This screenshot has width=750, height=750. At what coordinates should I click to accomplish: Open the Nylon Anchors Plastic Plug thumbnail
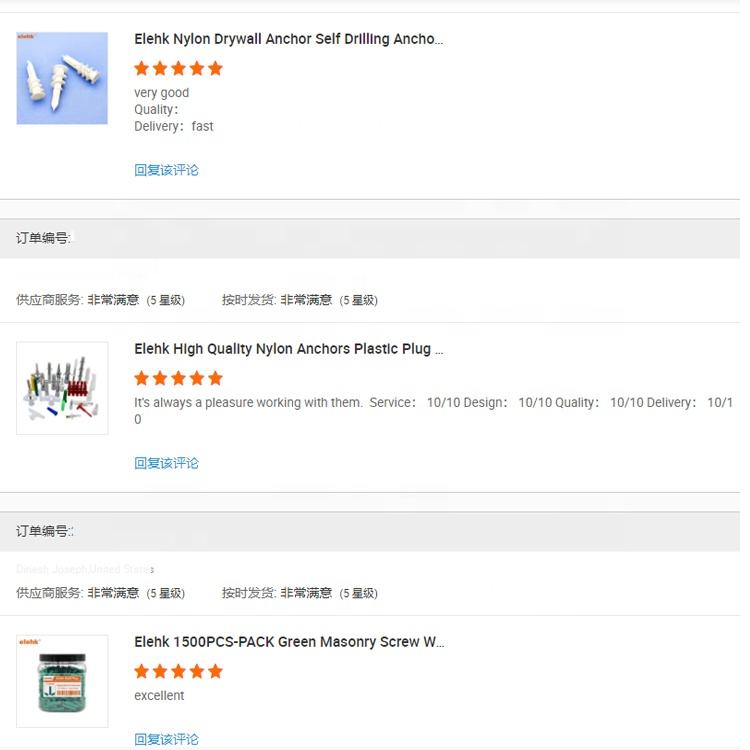pyautogui.click(x=62, y=388)
